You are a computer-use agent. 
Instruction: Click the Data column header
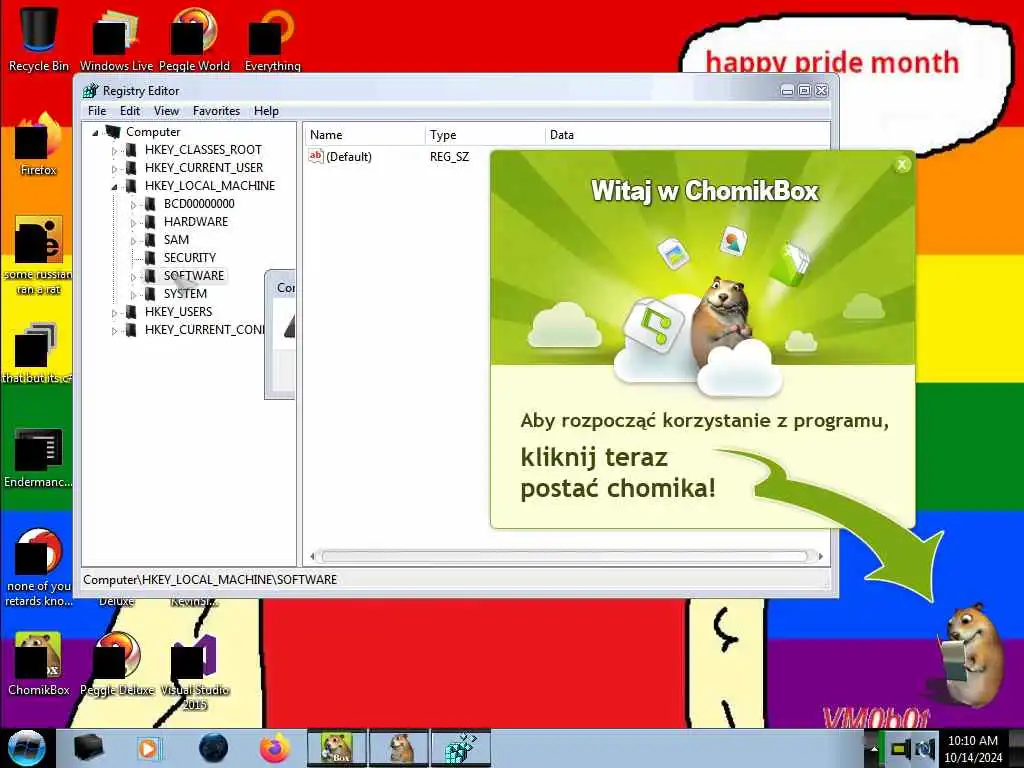point(687,135)
